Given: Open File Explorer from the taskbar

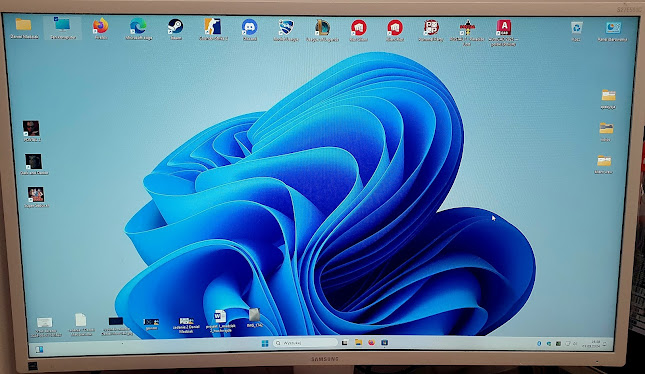Looking at the screenshot, I should (x=358, y=342).
